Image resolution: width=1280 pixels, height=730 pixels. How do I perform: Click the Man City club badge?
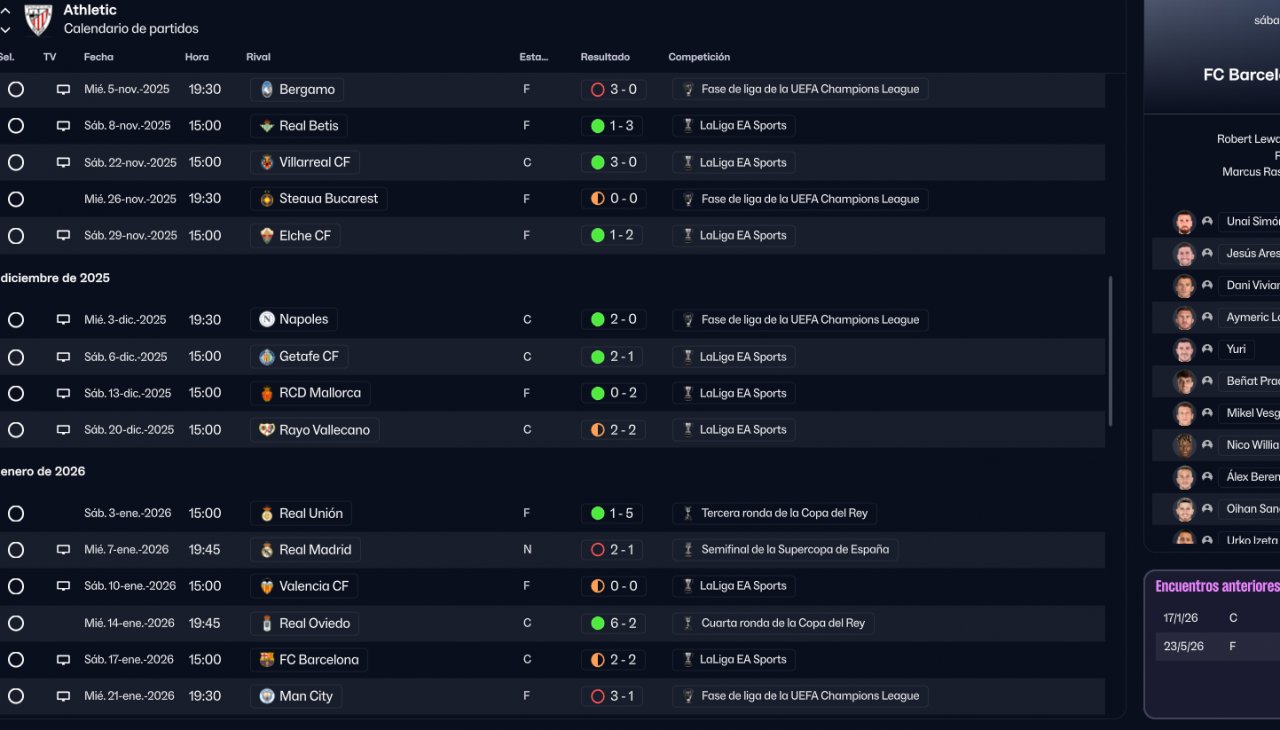click(267, 696)
